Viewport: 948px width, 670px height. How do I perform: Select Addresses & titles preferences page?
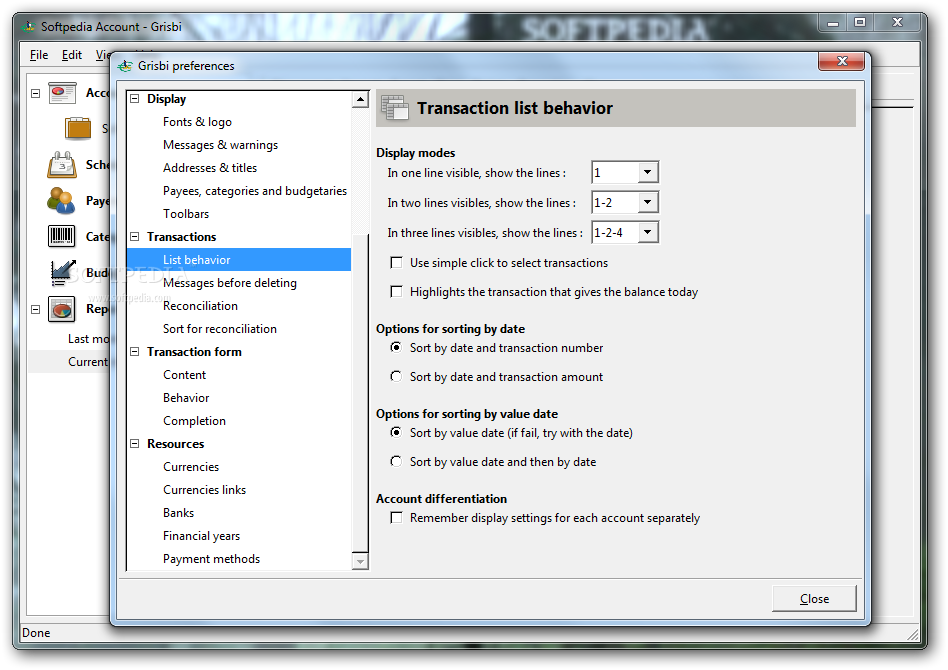[210, 168]
